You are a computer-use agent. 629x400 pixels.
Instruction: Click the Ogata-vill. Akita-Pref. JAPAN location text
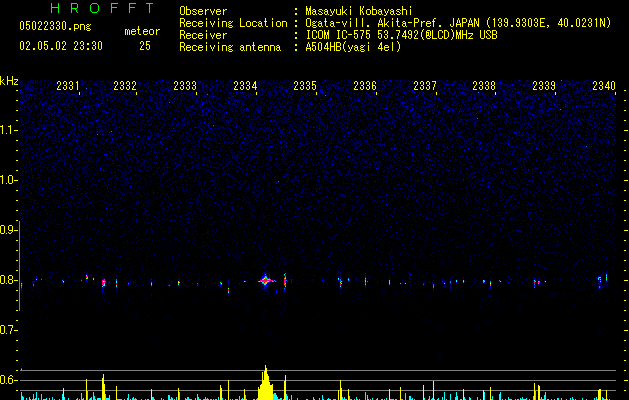pos(458,23)
